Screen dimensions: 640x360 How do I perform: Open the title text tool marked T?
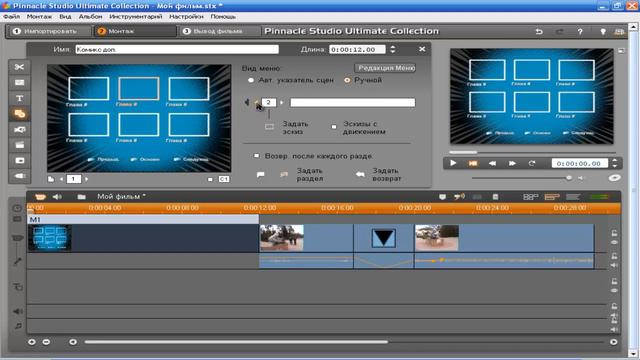[19, 98]
